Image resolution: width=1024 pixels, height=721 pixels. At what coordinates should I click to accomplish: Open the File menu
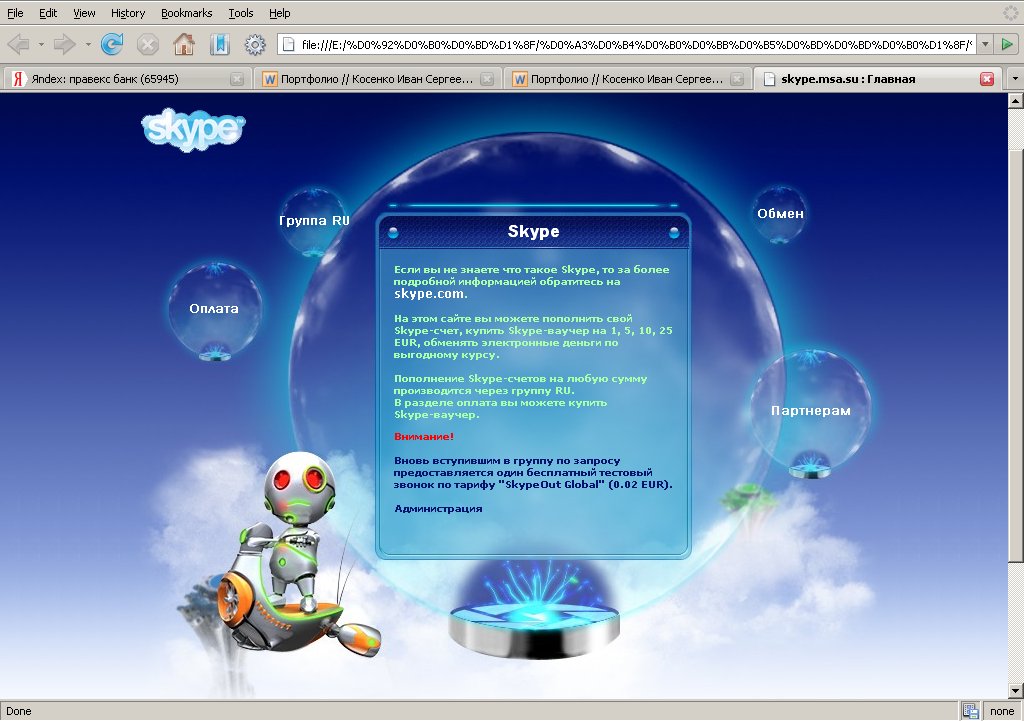(14, 13)
